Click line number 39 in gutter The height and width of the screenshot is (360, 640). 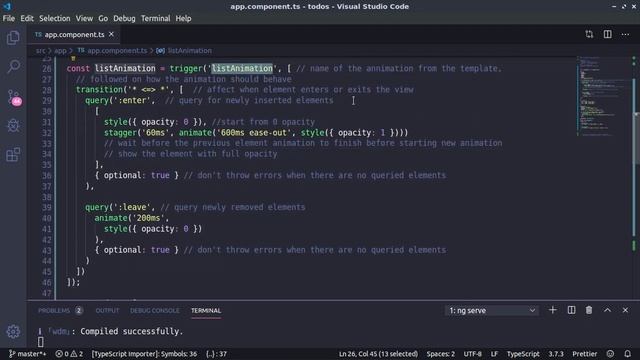(x=47, y=207)
